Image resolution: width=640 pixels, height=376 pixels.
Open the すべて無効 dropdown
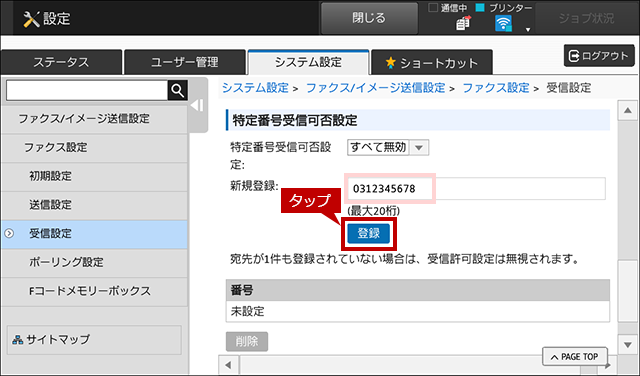pos(388,147)
